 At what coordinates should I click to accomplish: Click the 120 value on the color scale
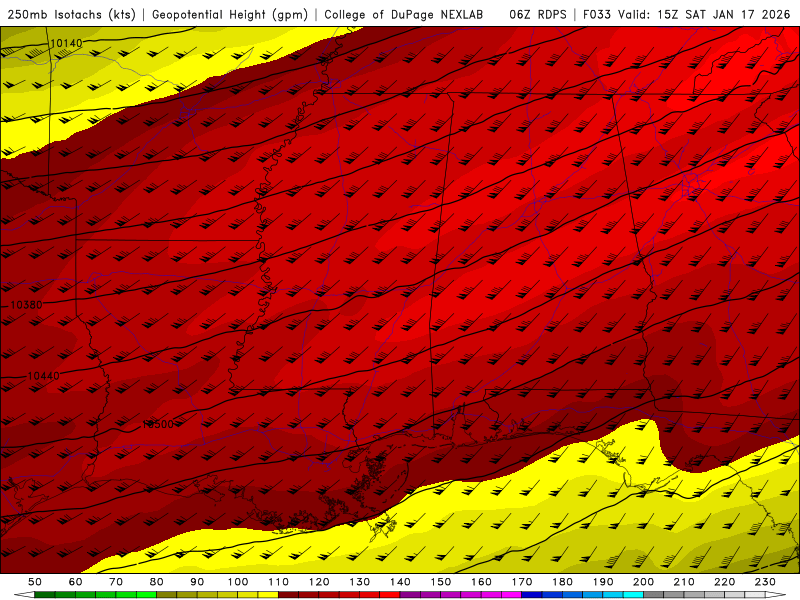point(319,582)
